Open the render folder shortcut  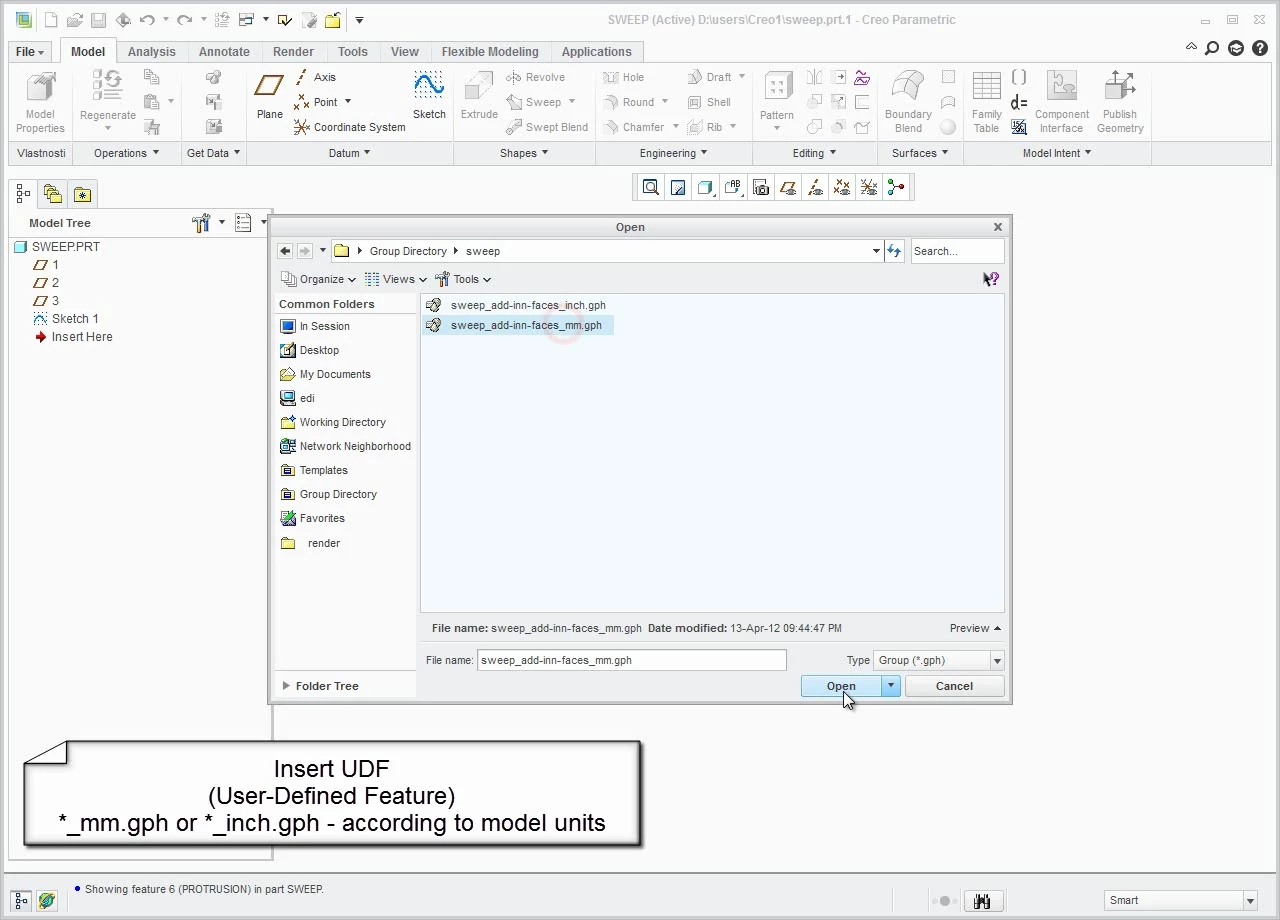(311, 543)
